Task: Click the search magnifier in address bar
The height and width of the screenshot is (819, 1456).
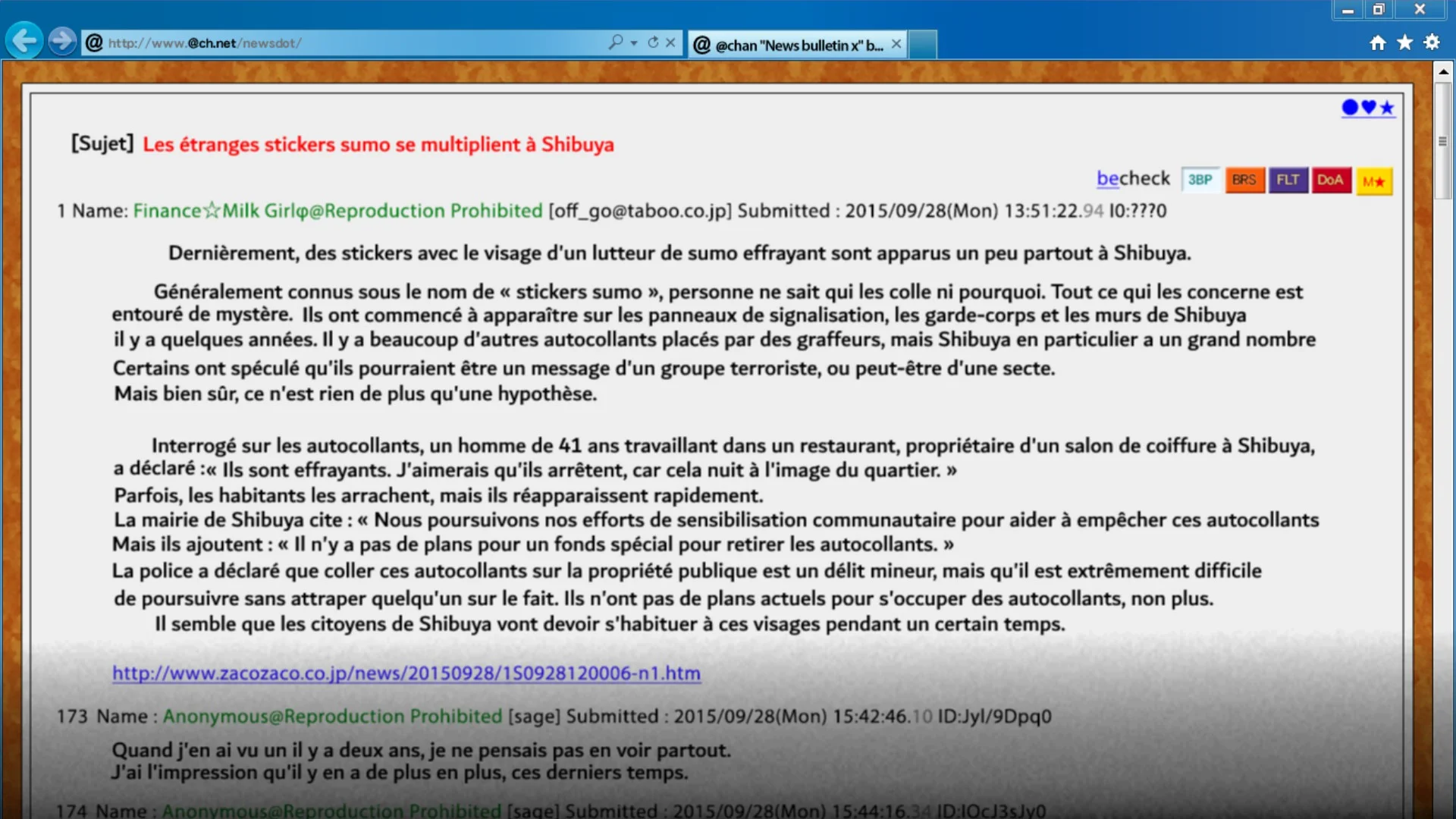Action: tap(615, 42)
